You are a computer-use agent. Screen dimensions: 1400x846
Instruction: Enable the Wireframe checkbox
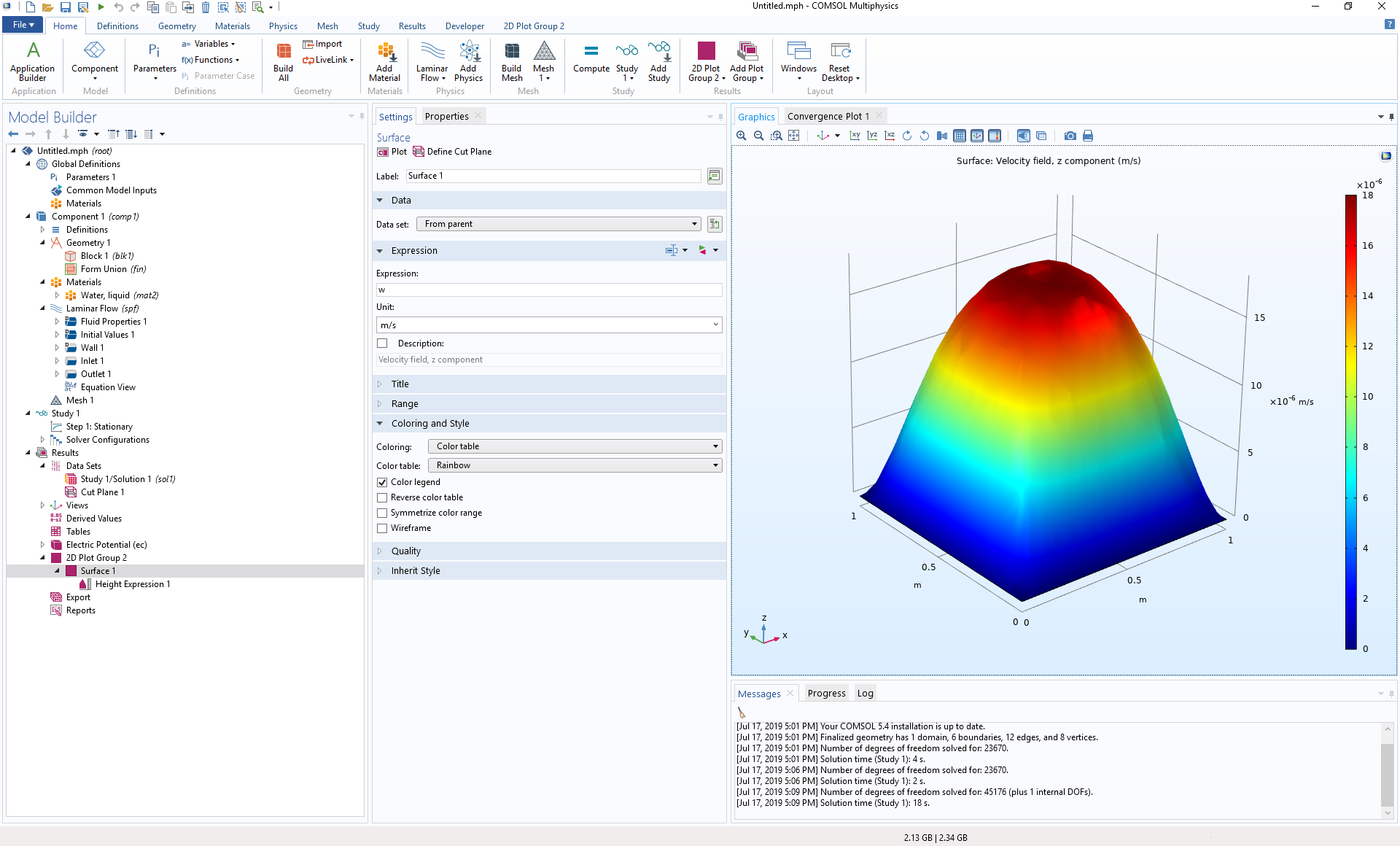click(382, 528)
